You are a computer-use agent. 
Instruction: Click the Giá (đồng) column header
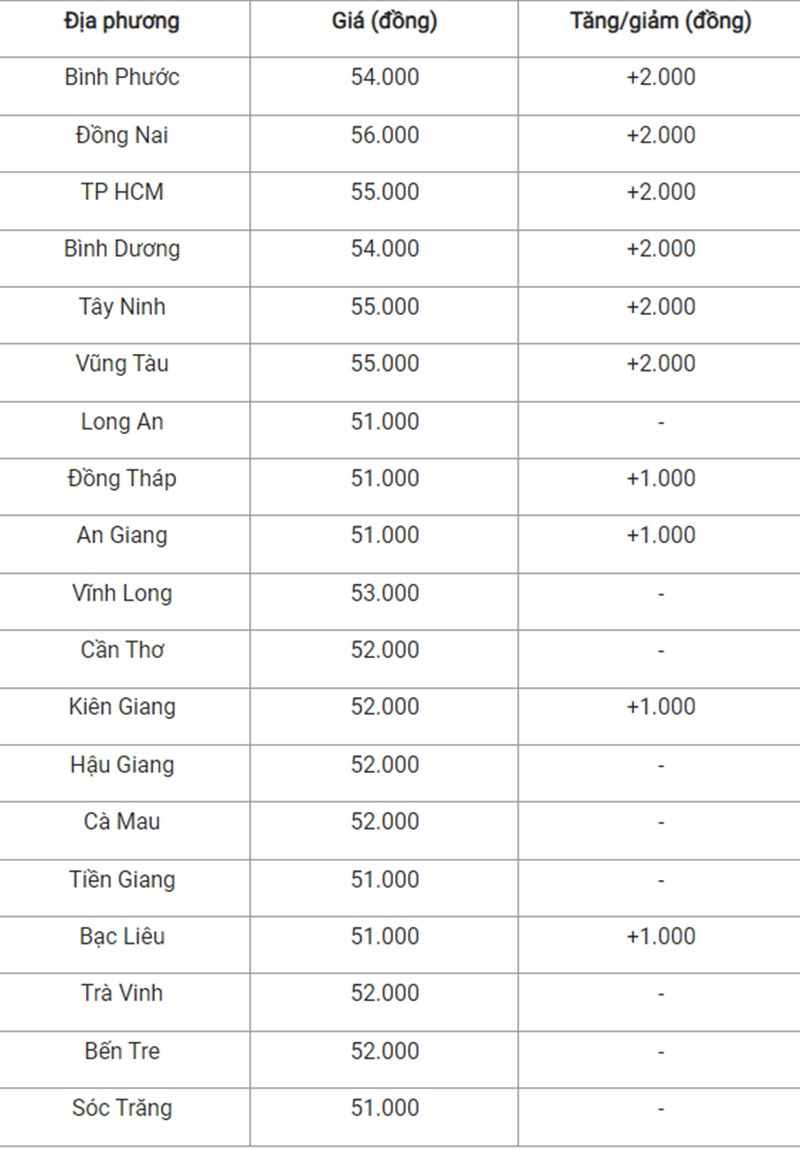(x=384, y=21)
